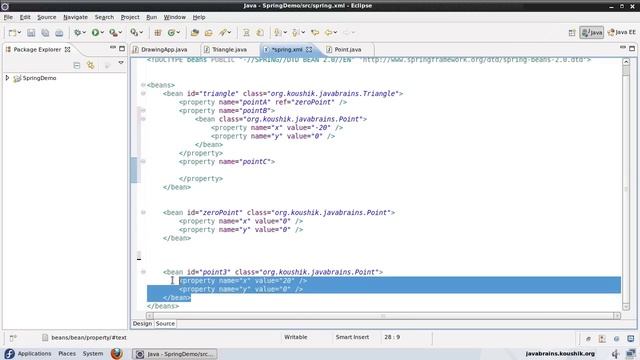Open the File menu
The height and width of the screenshot is (360, 640).
click(x=8, y=17)
